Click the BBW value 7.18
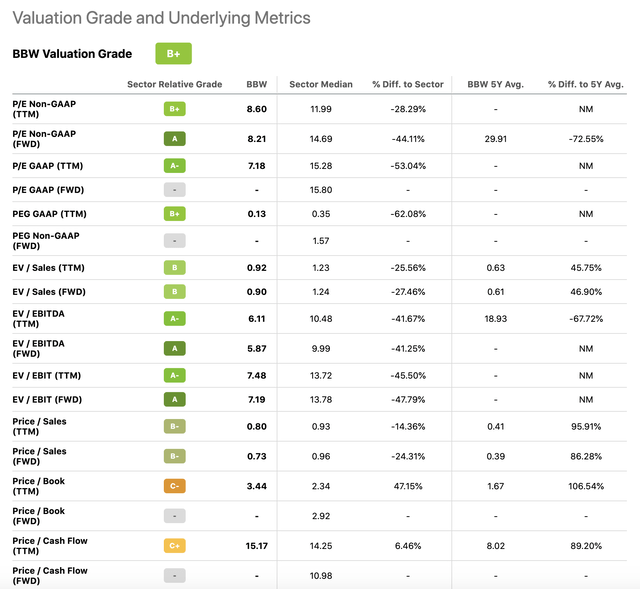The height and width of the screenshot is (589, 640). tap(257, 166)
